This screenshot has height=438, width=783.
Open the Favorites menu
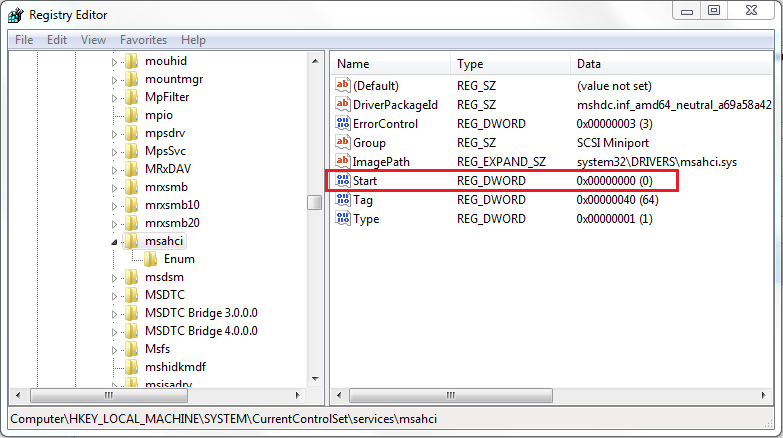(143, 40)
